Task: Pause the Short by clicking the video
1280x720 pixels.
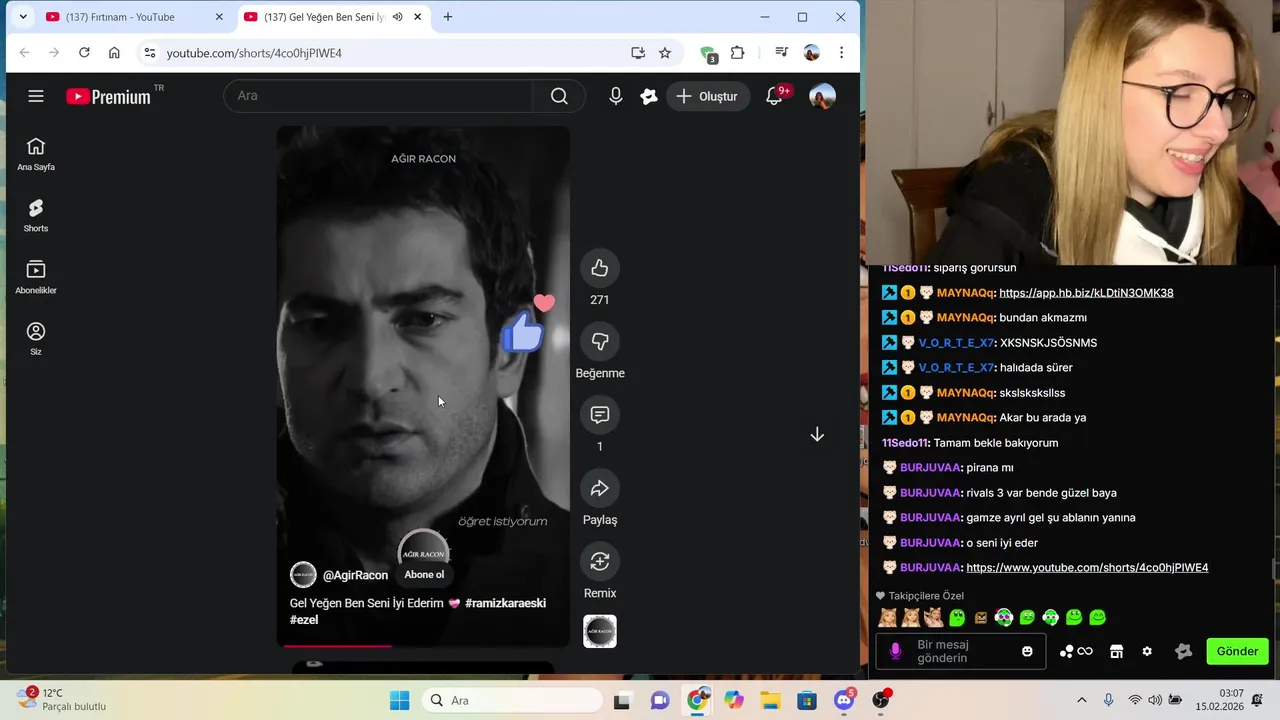Action: click(x=423, y=386)
